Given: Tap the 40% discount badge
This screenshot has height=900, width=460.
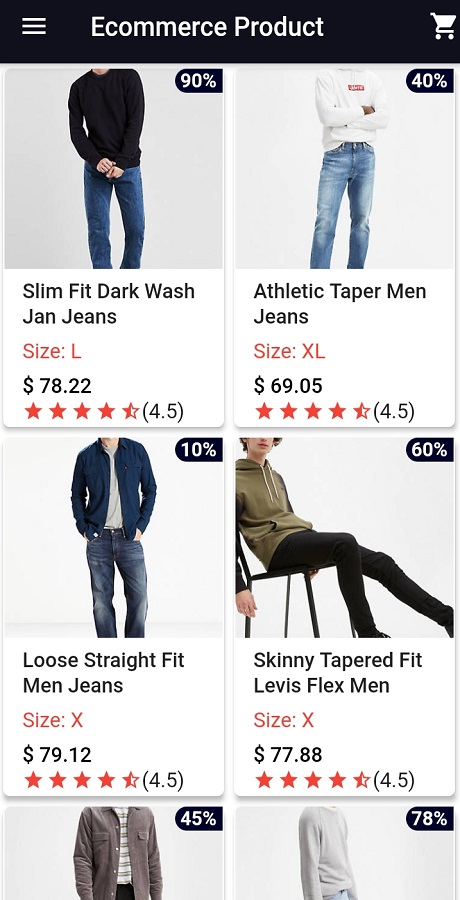Looking at the screenshot, I should pyautogui.click(x=430, y=81).
